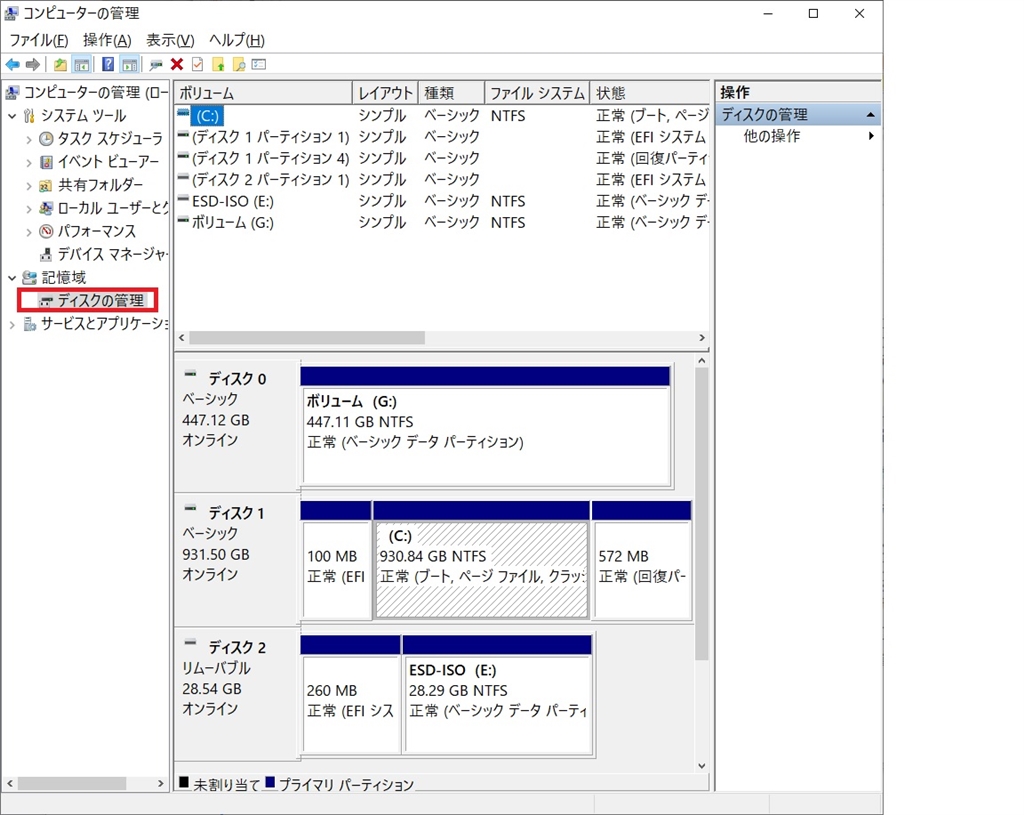This screenshot has width=1024, height=815.
Task: Click the connect/refresh disk toolbar icon
Action: (x=155, y=65)
